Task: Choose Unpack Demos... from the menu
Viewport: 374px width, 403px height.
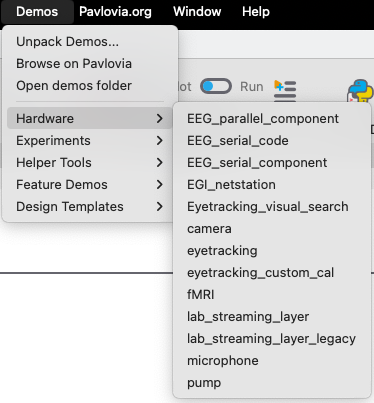Action: click(x=89, y=42)
